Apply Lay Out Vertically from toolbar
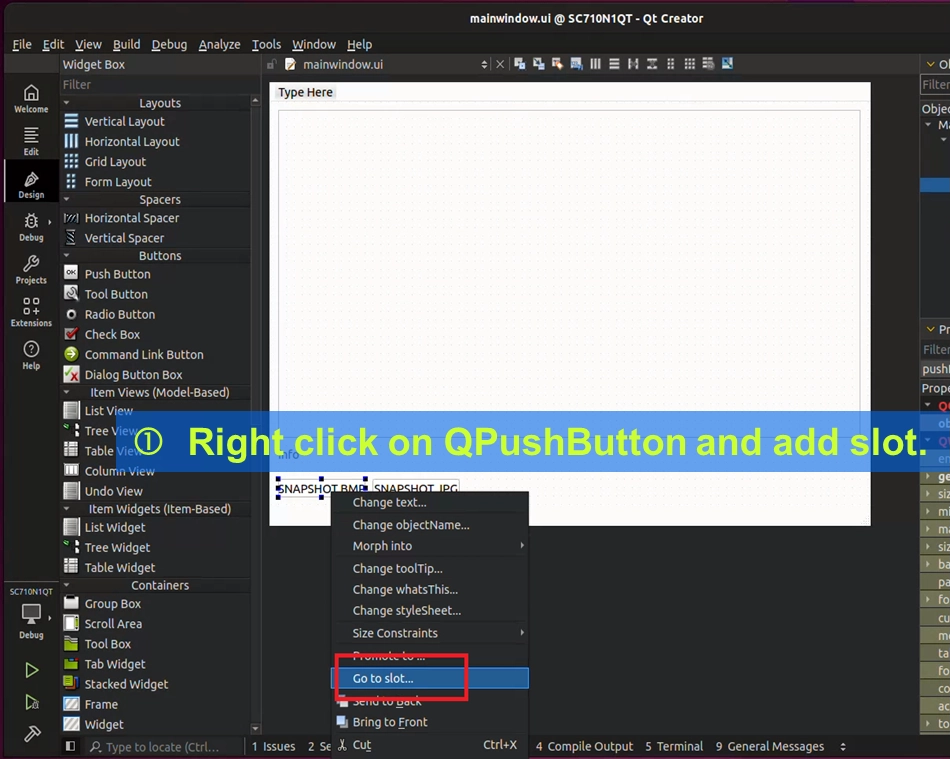The height and width of the screenshot is (759, 952). coord(614,64)
